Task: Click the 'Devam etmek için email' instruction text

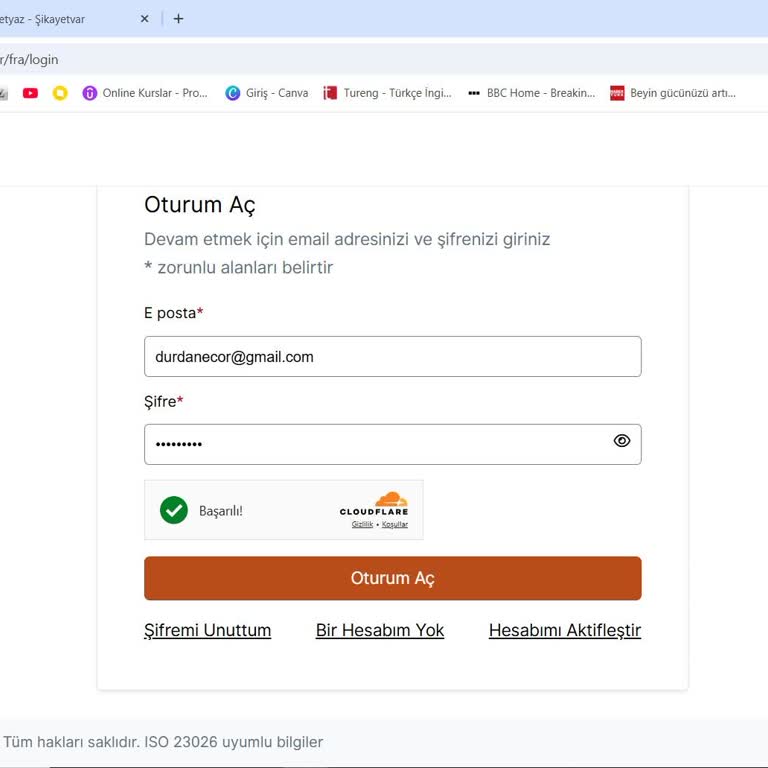Action: pyautogui.click(x=347, y=240)
